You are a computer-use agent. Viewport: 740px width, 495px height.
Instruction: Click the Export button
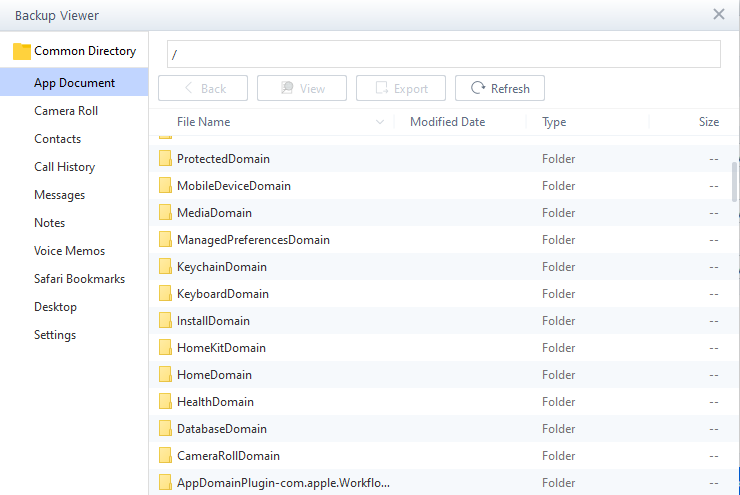(401, 88)
